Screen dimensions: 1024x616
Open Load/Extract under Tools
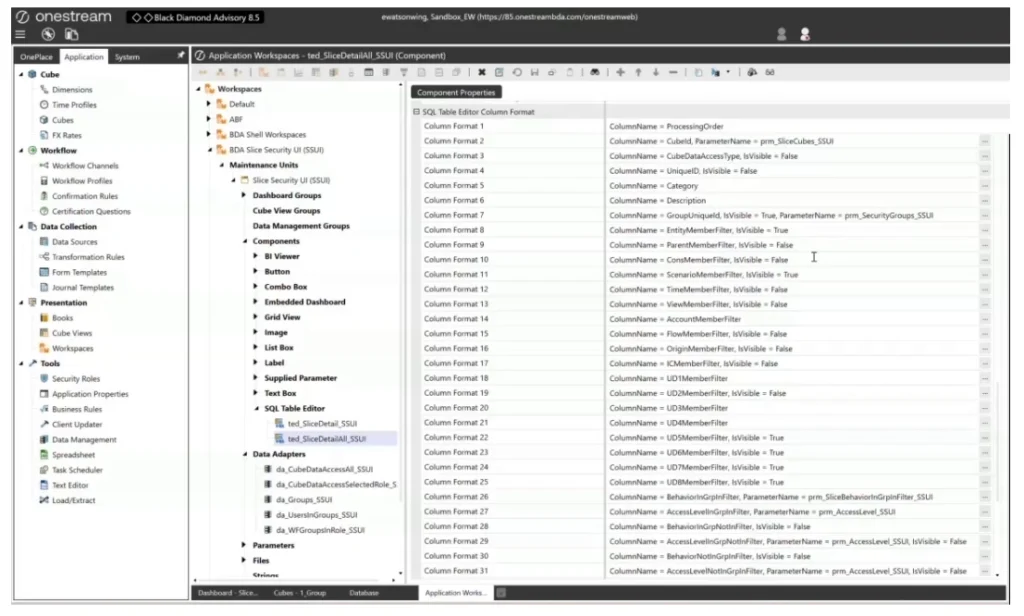pyautogui.click(x=73, y=500)
